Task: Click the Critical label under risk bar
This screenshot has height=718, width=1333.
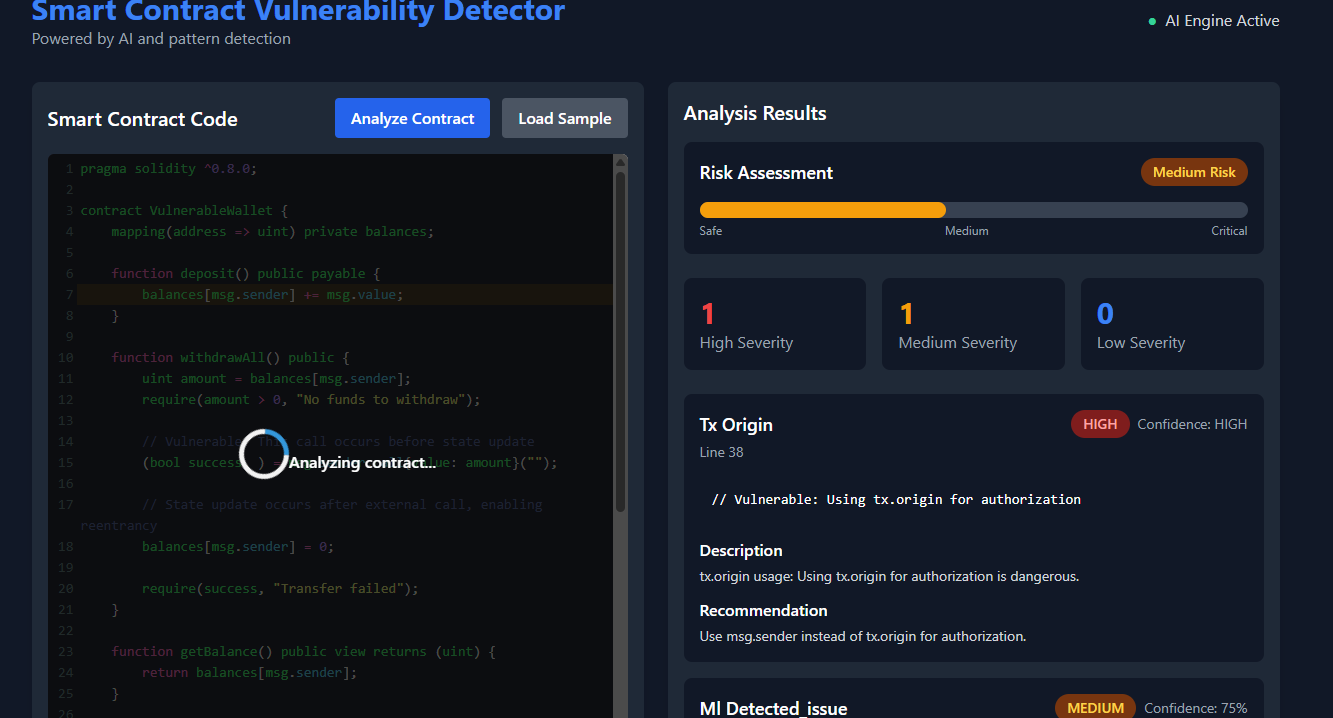Action: [x=1229, y=231]
